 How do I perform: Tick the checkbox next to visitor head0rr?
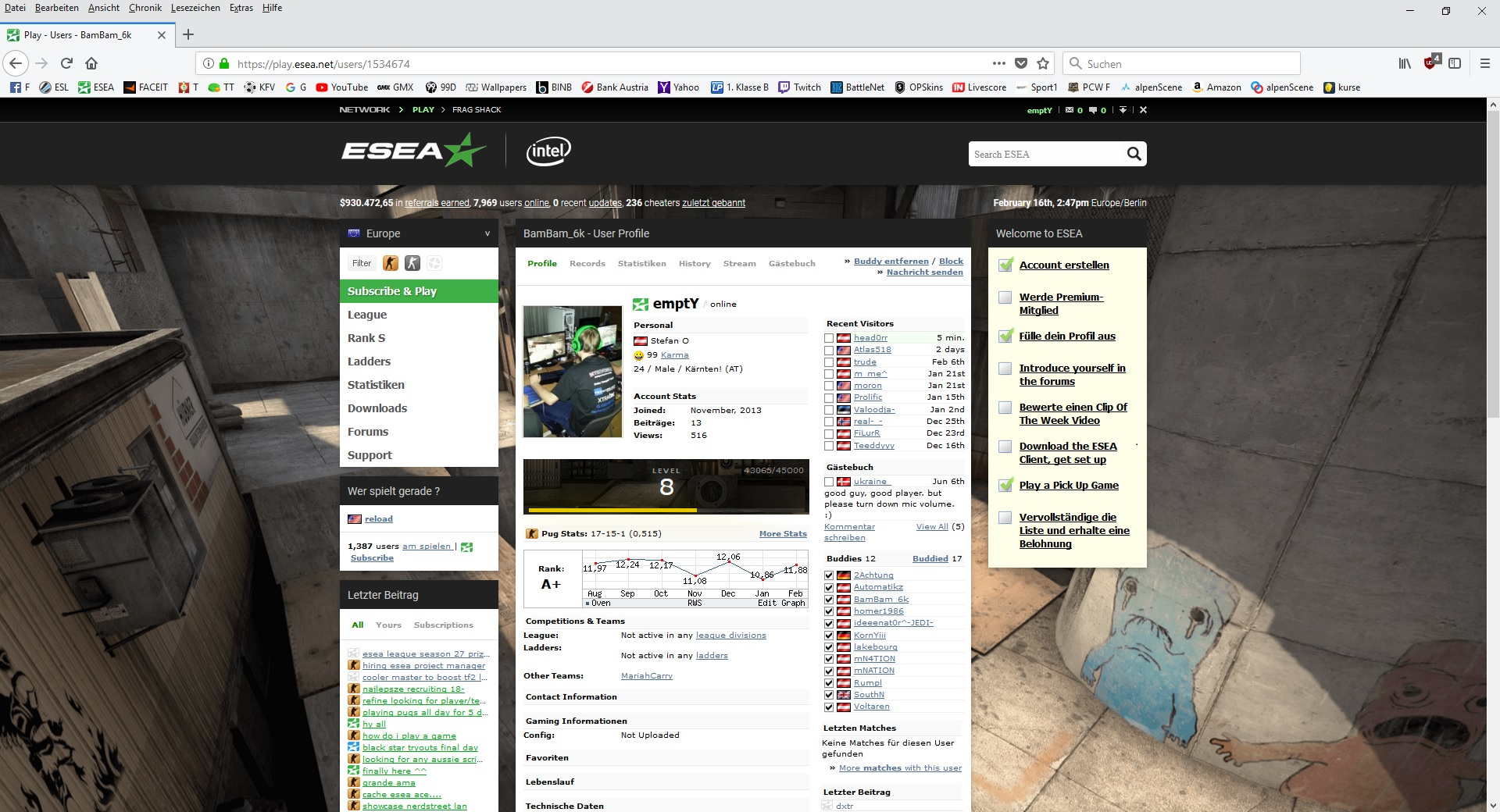(829, 338)
